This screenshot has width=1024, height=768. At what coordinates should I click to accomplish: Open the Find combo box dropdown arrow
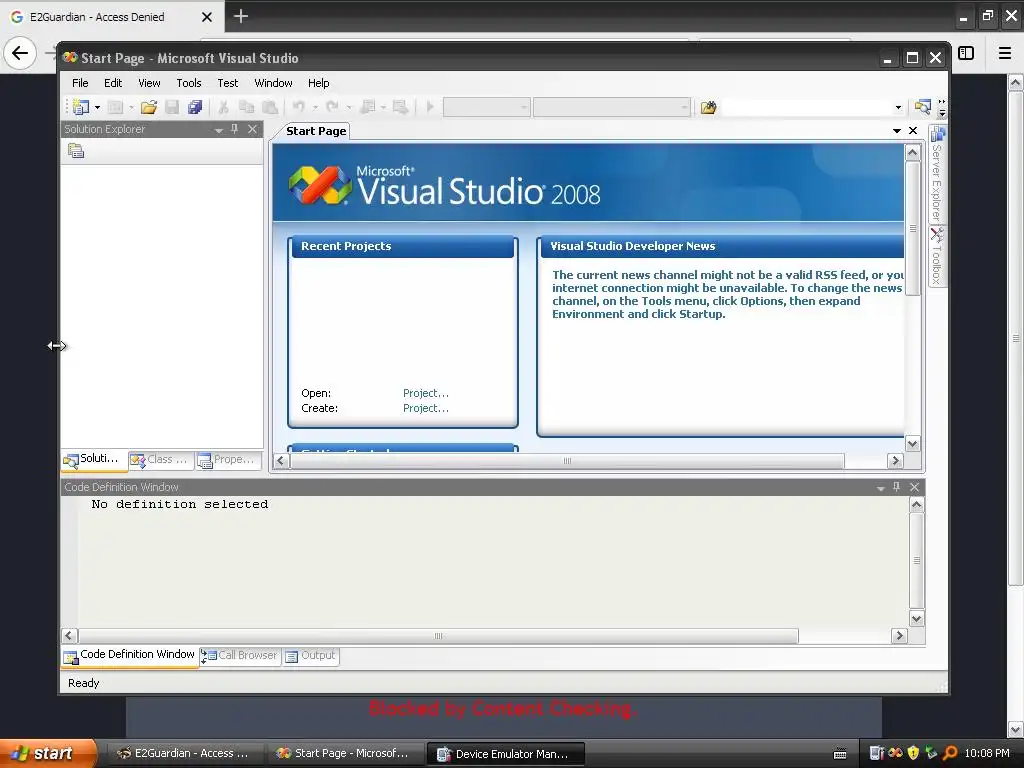(898, 107)
